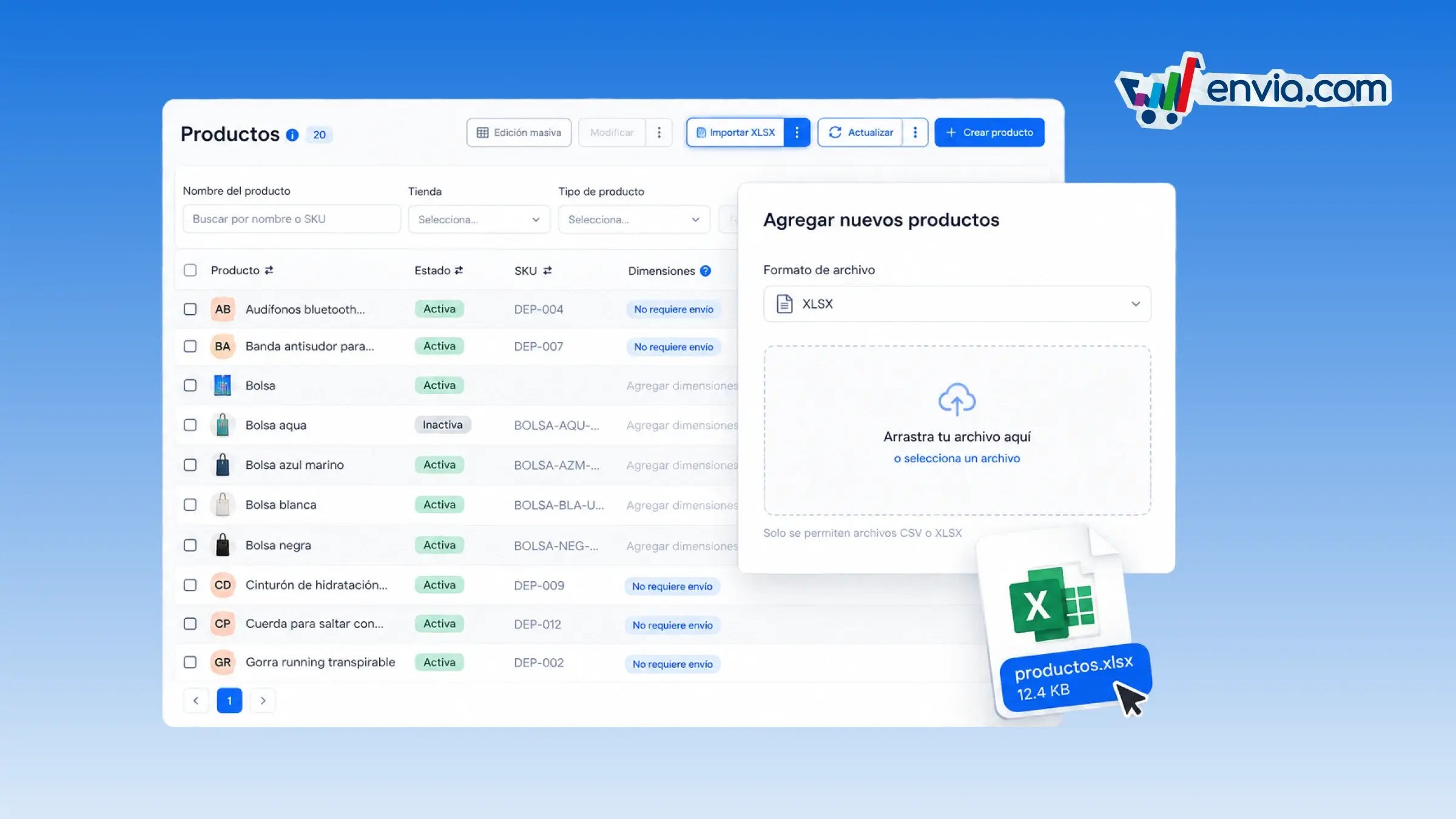
Task: Go to previous page arrow in pagination
Action: pos(196,701)
